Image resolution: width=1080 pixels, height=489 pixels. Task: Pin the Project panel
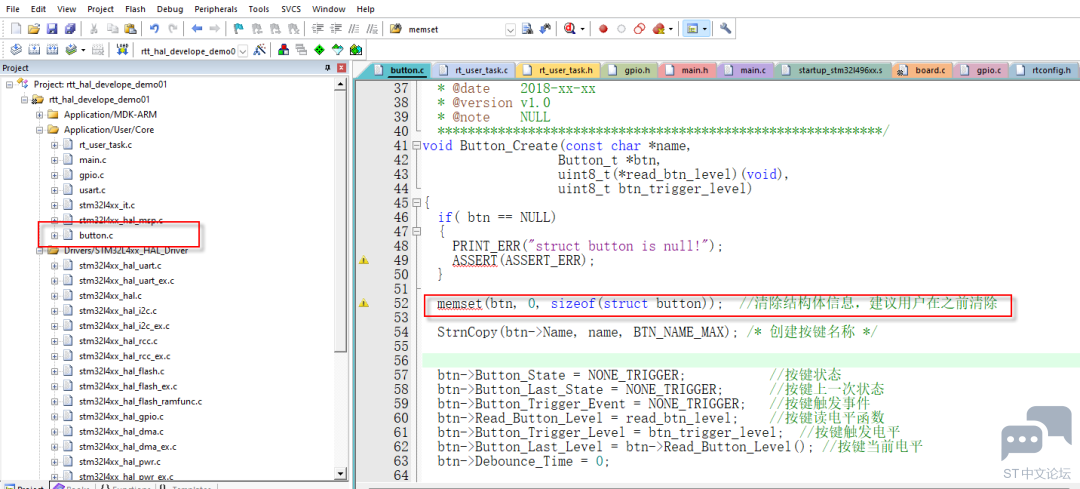[328, 68]
